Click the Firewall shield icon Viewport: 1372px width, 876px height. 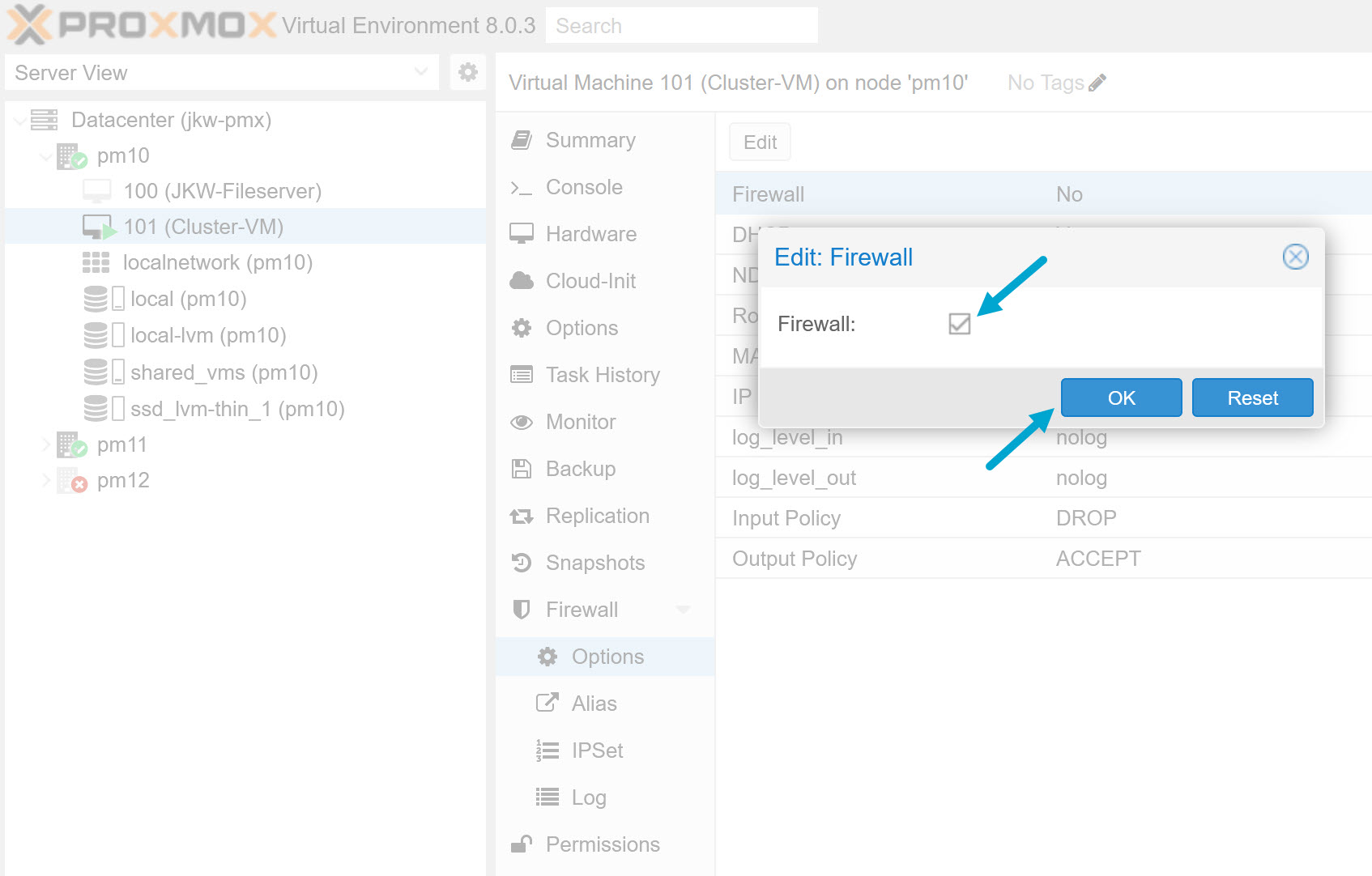tap(522, 609)
